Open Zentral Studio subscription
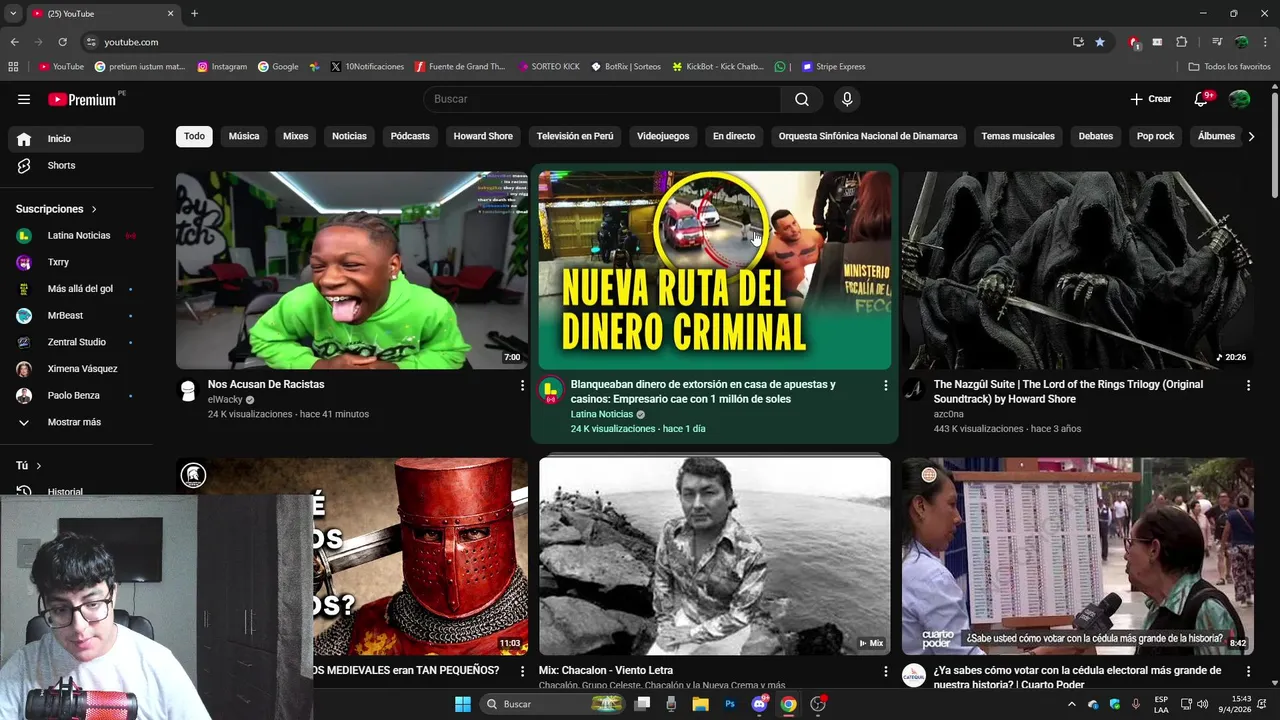Viewport: 1280px width, 720px height. (x=76, y=342)
